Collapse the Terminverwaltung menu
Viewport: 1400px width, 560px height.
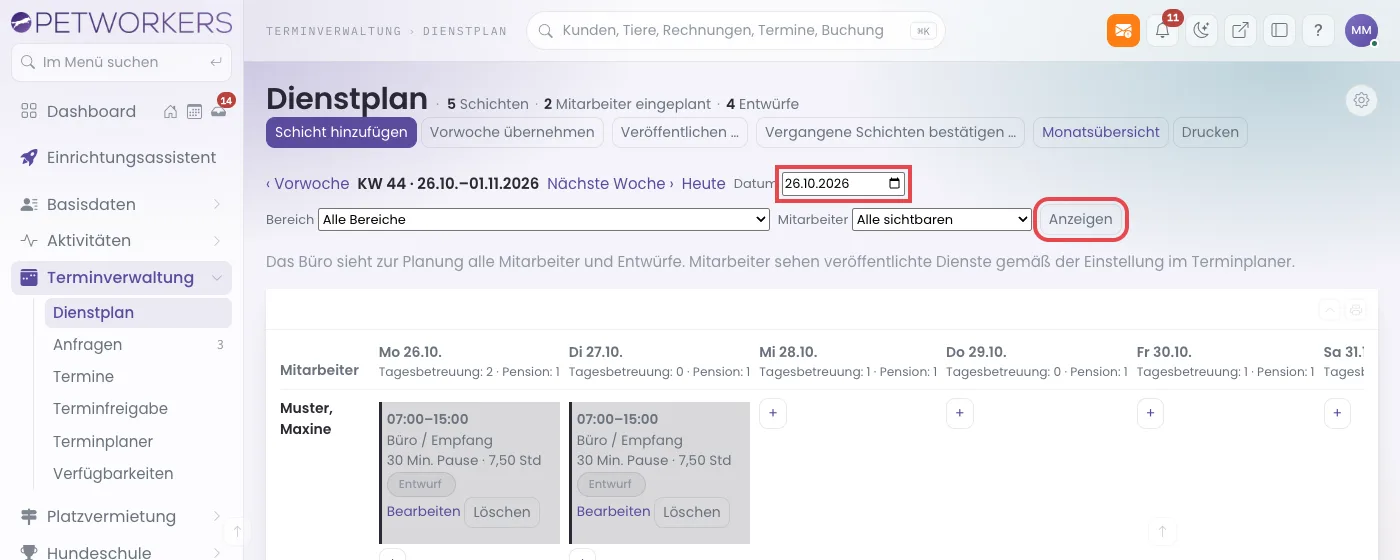pos(217,278)
